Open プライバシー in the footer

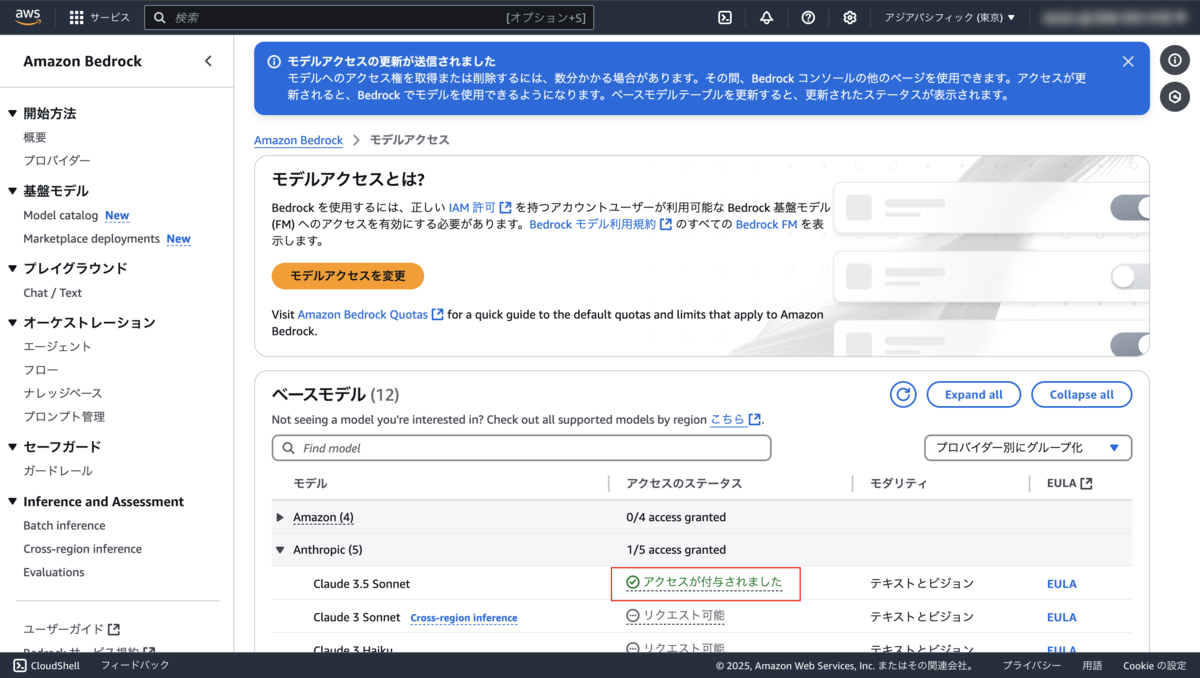tap(1032, 665)
